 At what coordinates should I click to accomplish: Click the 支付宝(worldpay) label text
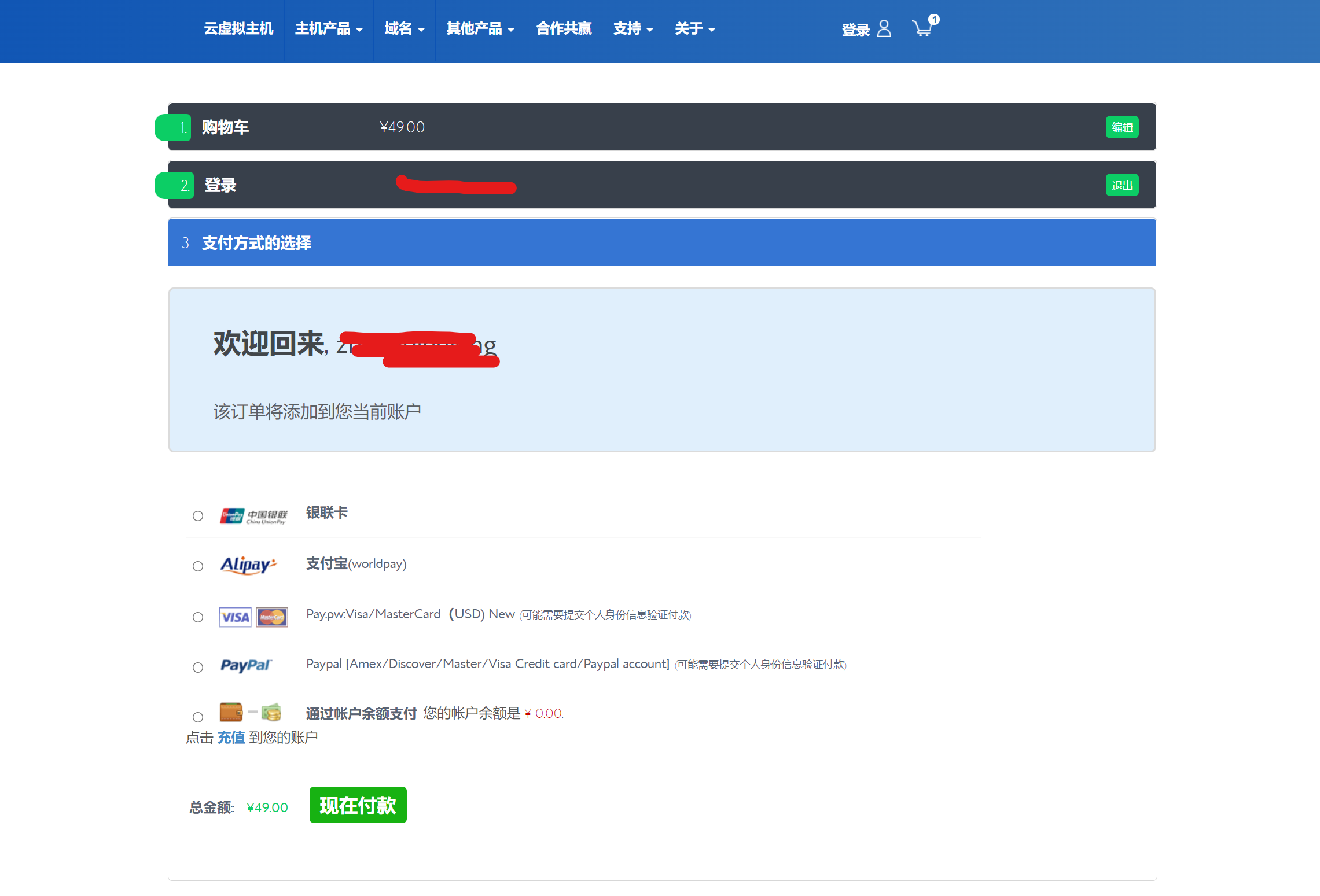coord(356,563)
